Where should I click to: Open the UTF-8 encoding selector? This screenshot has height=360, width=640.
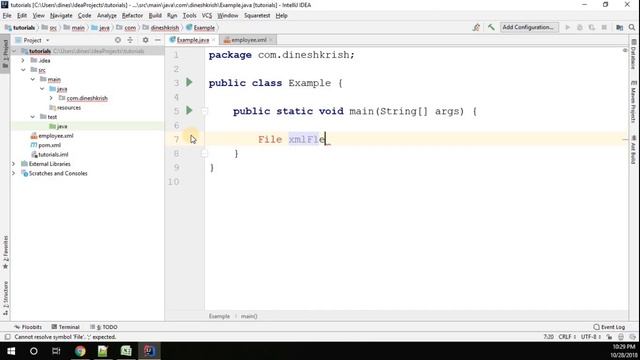coord(591,337)
